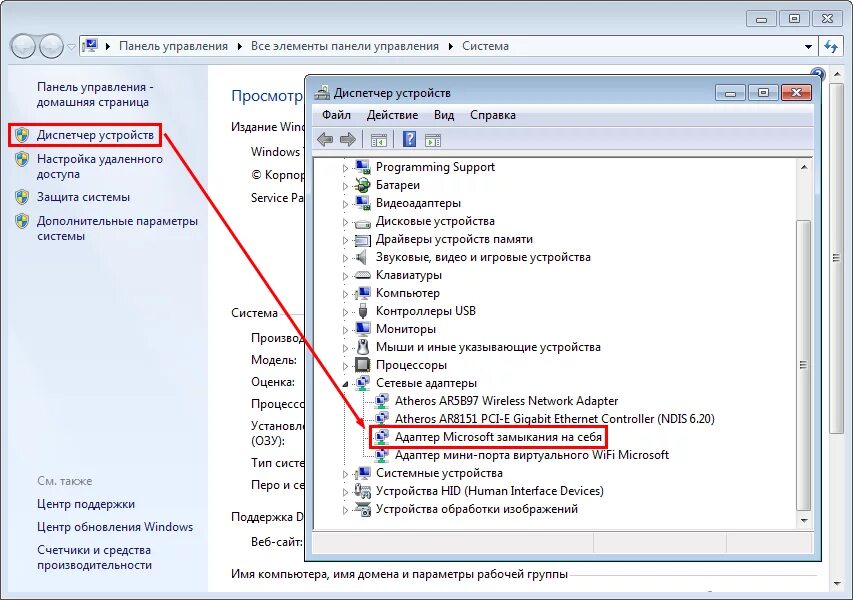Click the Батареи battery icon
Screen dimensions: 853x600
click(362, 185)
